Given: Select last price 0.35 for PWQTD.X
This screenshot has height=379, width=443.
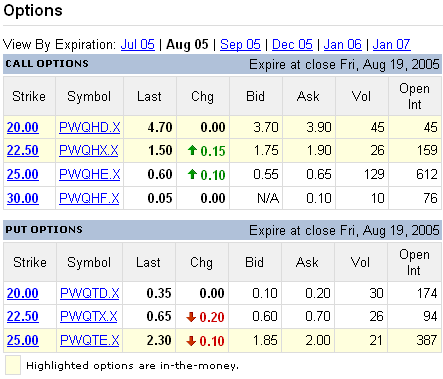Looking at the screenshot, I should (x=159, y=293).
